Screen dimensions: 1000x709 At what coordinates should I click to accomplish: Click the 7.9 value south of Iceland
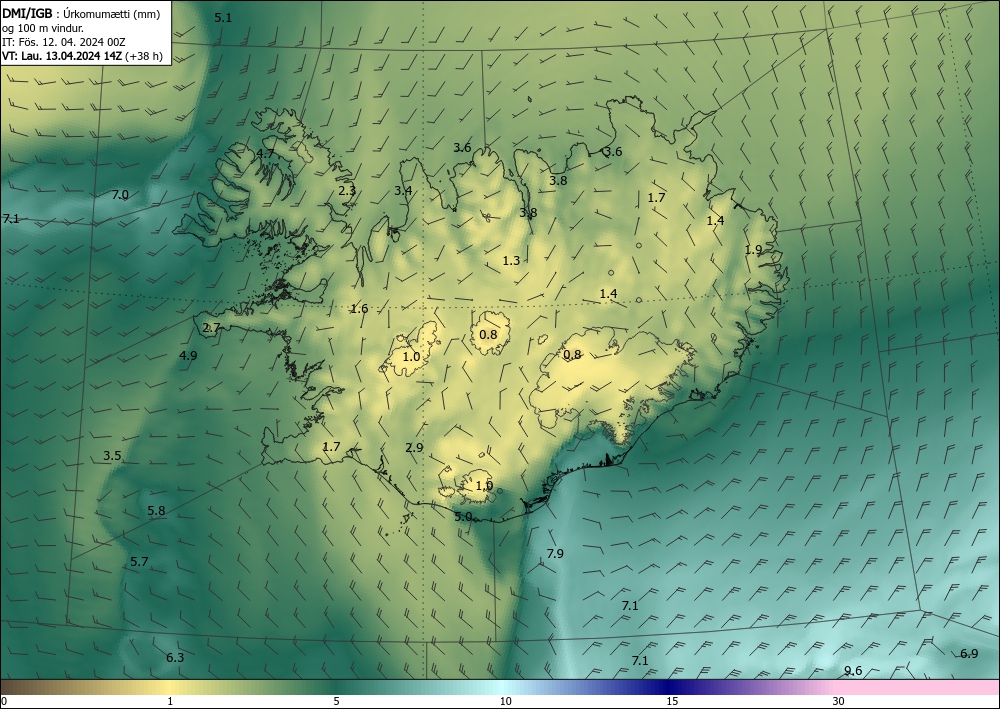pos(555,553)
